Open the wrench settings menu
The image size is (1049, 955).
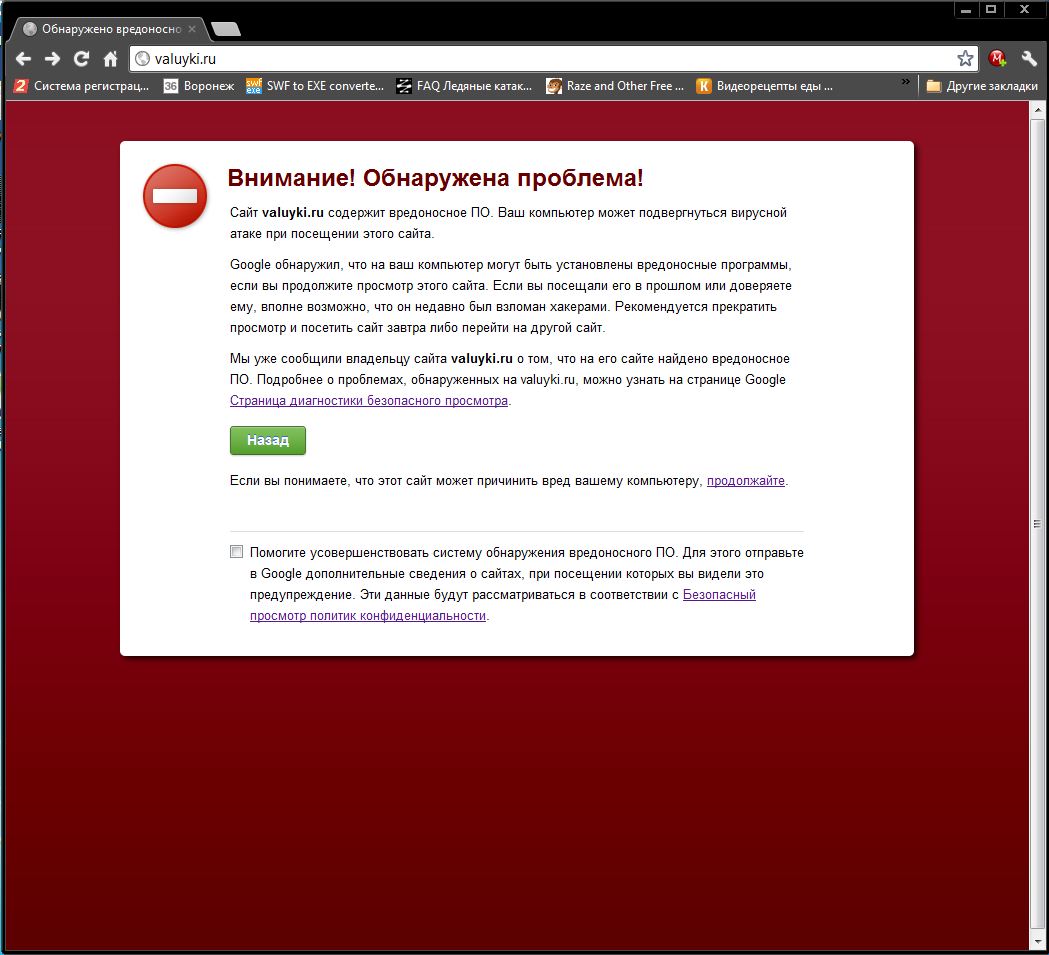[1029, 59]
